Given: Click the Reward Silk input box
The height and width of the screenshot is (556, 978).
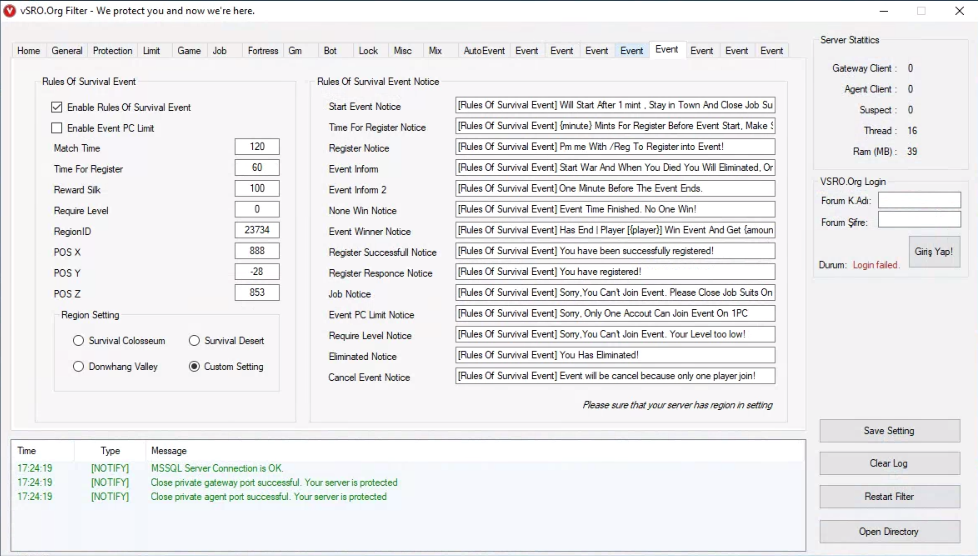Looking at the screenshot, I should (257, 188).
